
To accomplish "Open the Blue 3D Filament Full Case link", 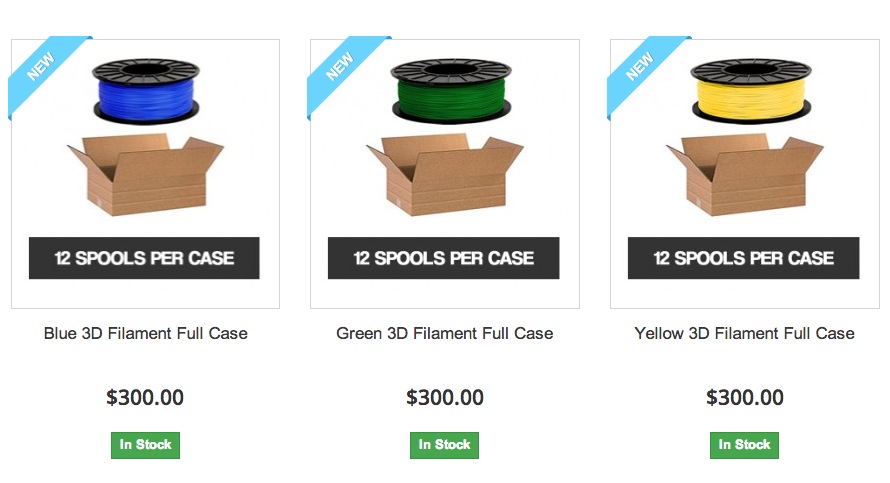I will [145, 333].
